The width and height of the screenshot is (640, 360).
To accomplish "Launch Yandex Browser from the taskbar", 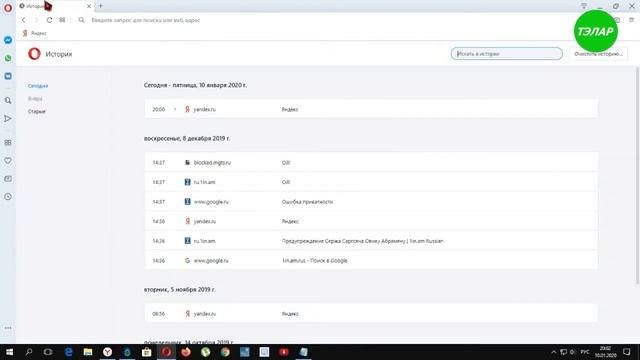I will (x=107, y=352).
